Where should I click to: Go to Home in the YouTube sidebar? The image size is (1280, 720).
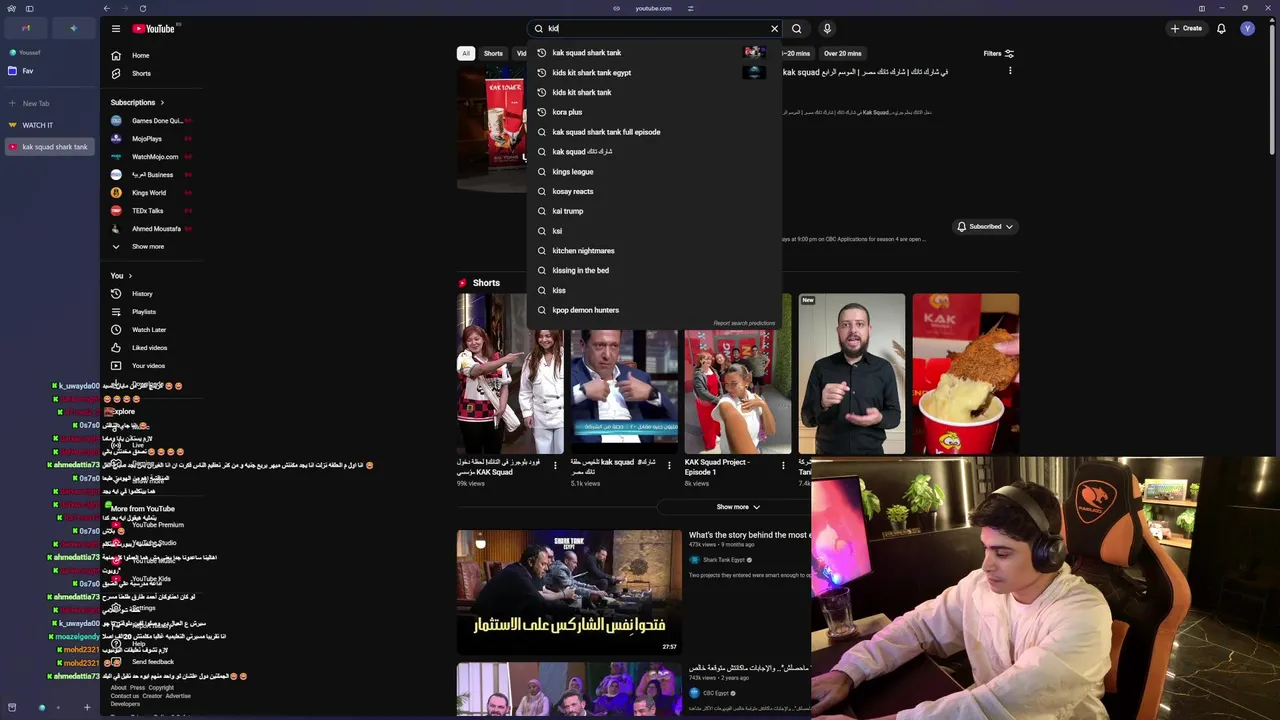tap(140, 56)
